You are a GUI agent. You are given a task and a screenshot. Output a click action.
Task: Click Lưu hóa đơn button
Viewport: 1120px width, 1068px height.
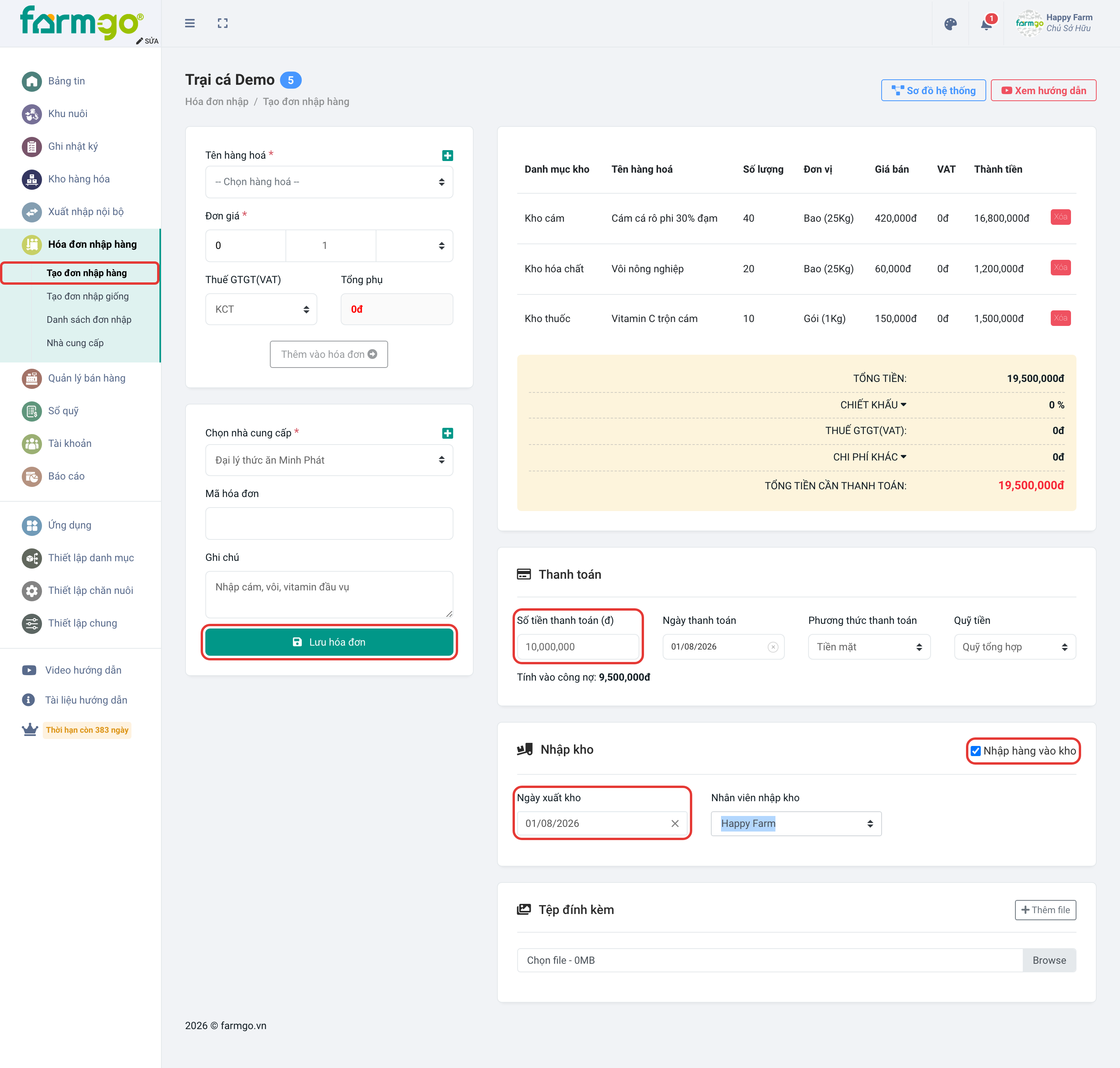pyautogui.click(x=329, y=642)
